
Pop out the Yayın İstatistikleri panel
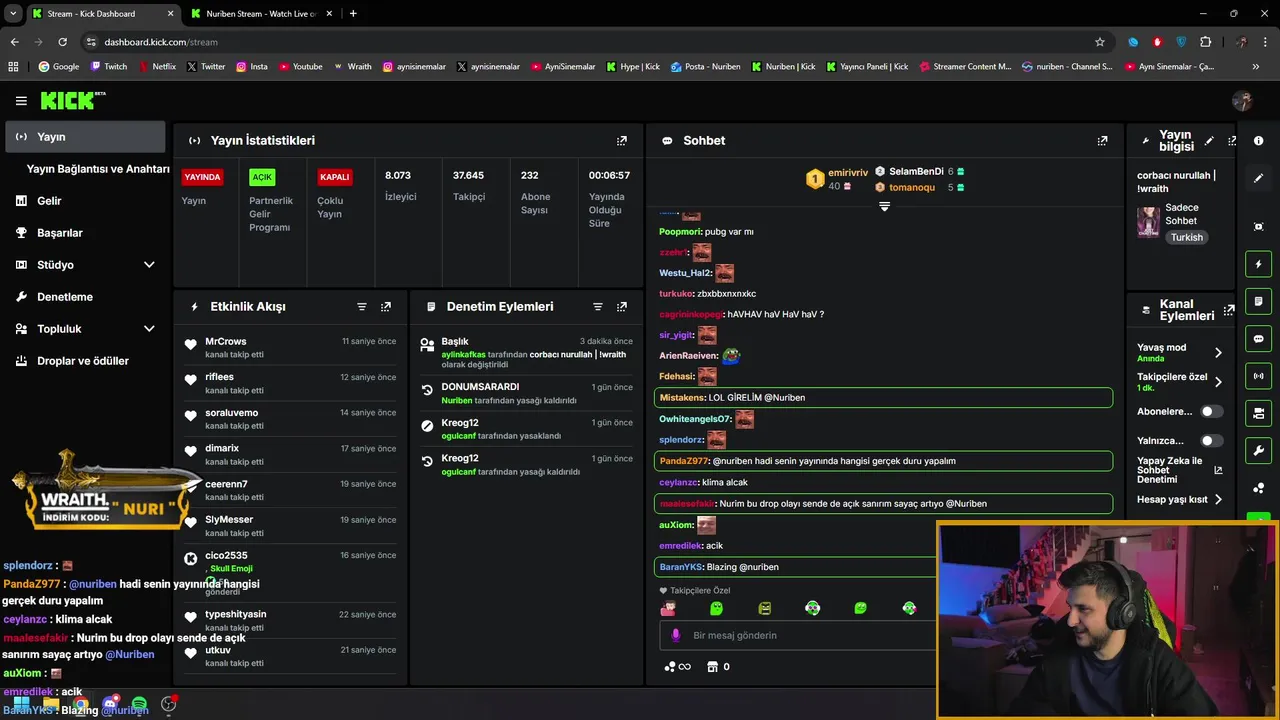tap(622, 141)
